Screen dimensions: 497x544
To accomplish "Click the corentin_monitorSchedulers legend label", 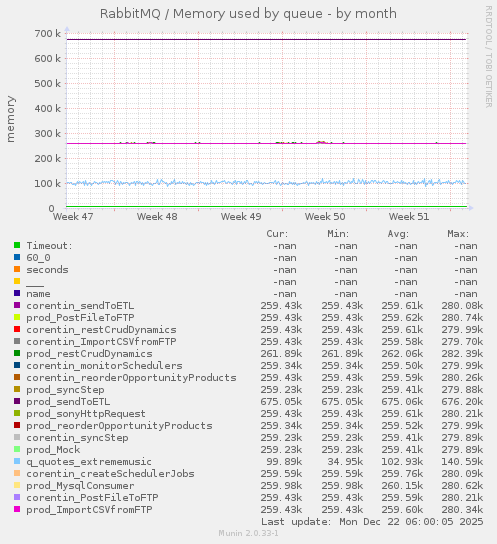I will (104, 366).
